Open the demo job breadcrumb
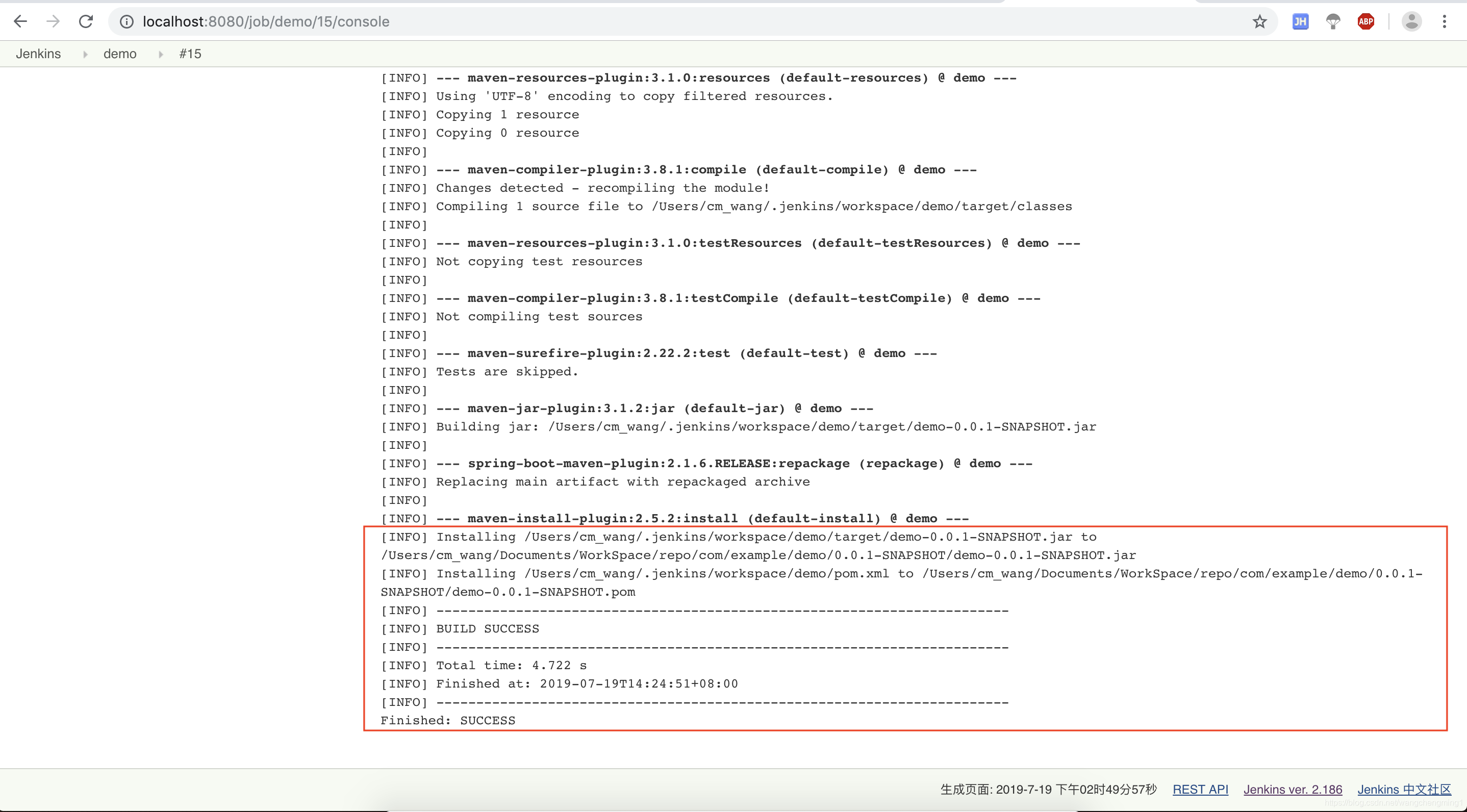The height and width of the screenshot is (812, 1467). (x=119, y=54)
